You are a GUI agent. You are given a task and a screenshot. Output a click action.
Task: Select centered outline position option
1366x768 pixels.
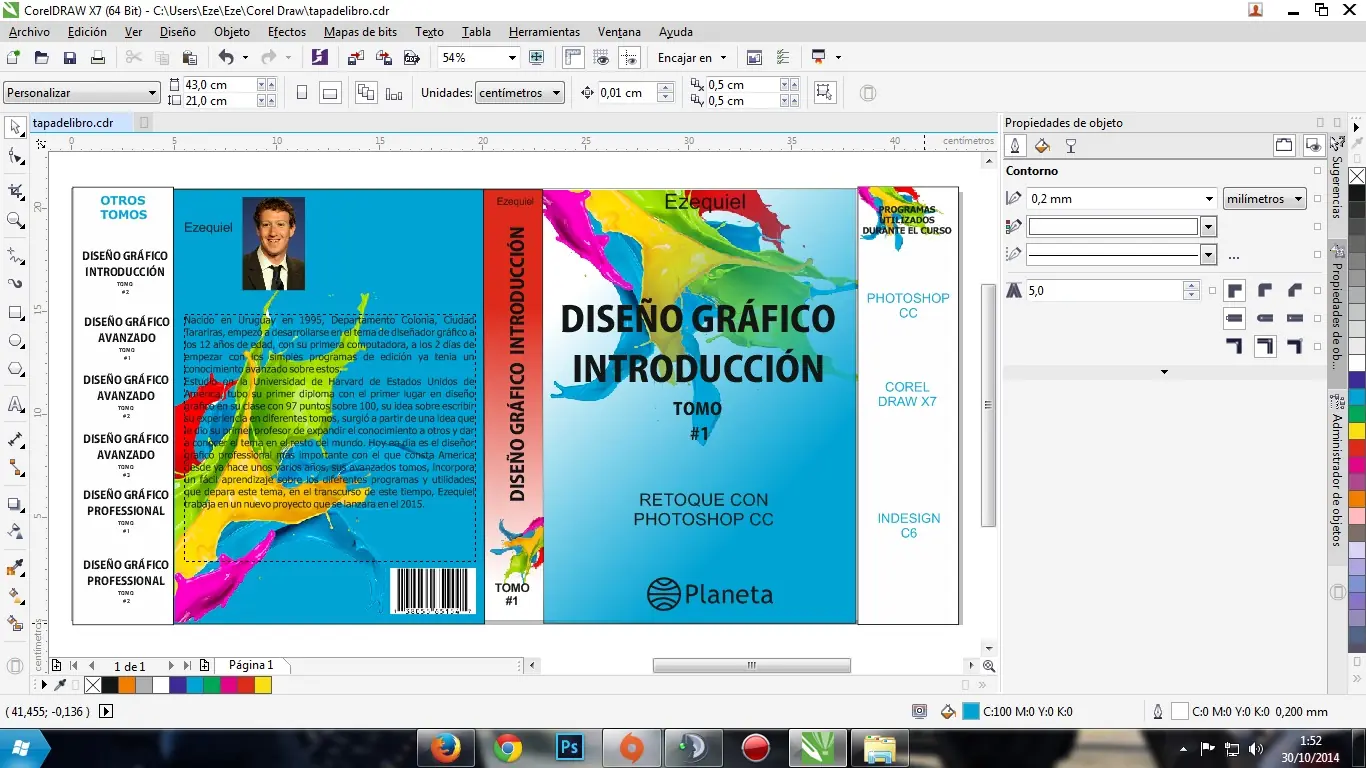tap(1265, 346)
